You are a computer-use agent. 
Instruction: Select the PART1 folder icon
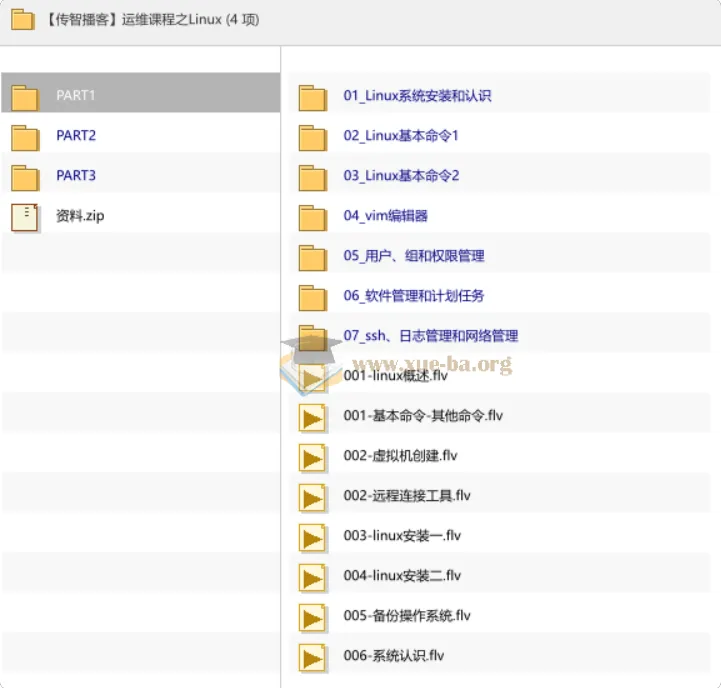25,98
